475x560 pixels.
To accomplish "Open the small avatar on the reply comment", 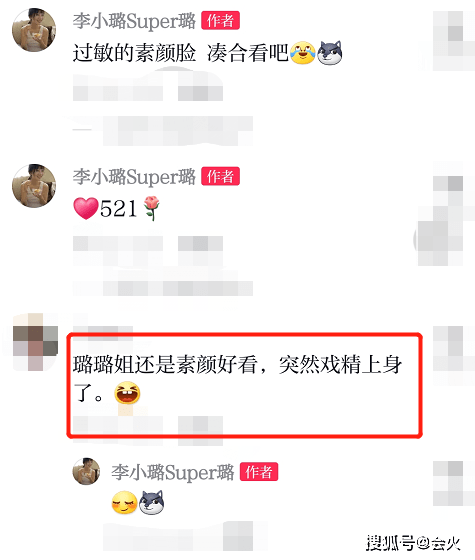I will coord(86,471).
